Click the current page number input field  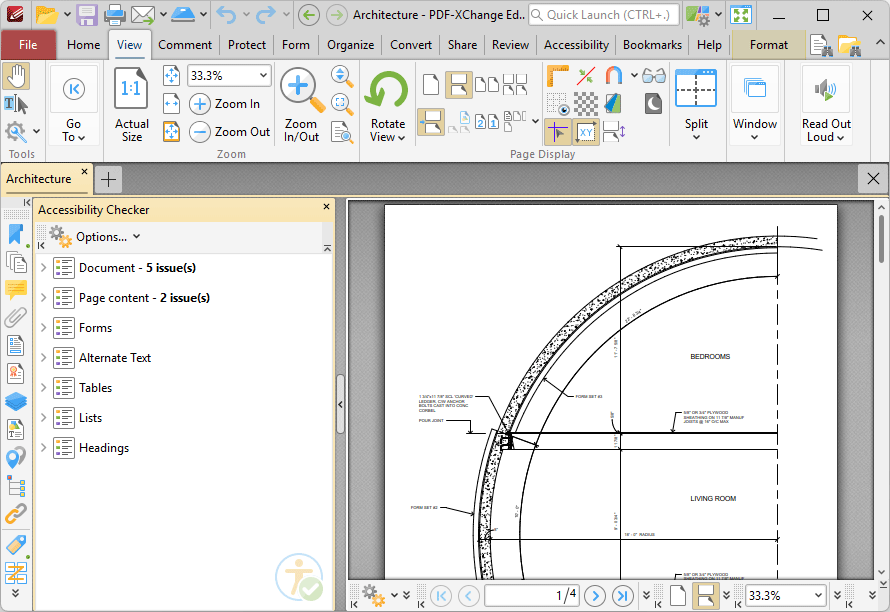(x=531, y=595)
